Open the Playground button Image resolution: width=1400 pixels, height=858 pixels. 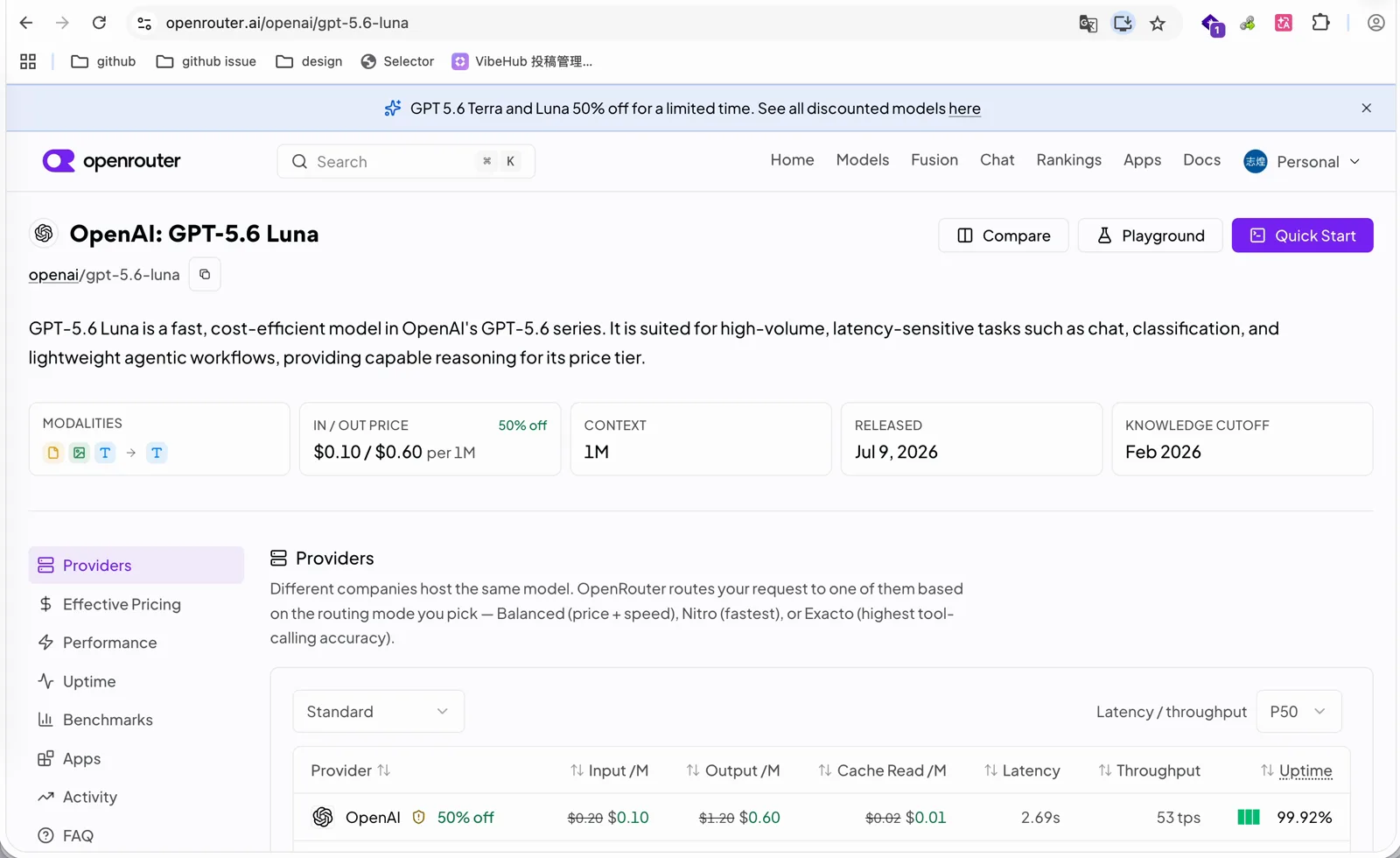[x=1150, y=236]
